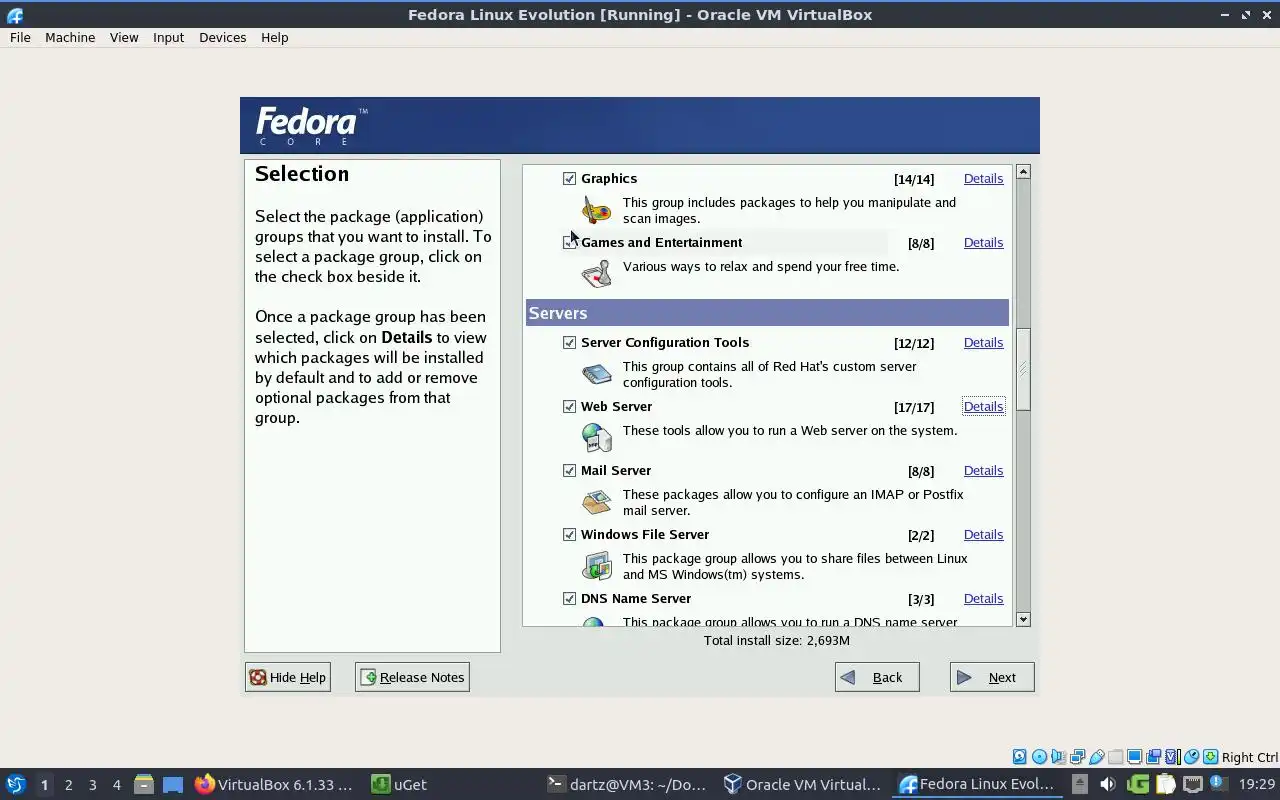
Task: Open Details for DNS Name Server
Action: coord(983,598)
